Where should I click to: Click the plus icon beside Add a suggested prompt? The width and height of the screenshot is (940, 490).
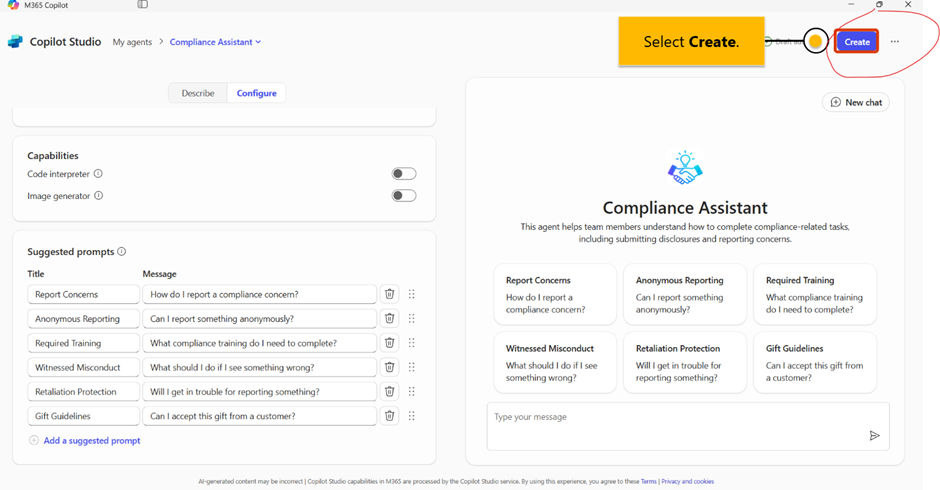(34, 440)
